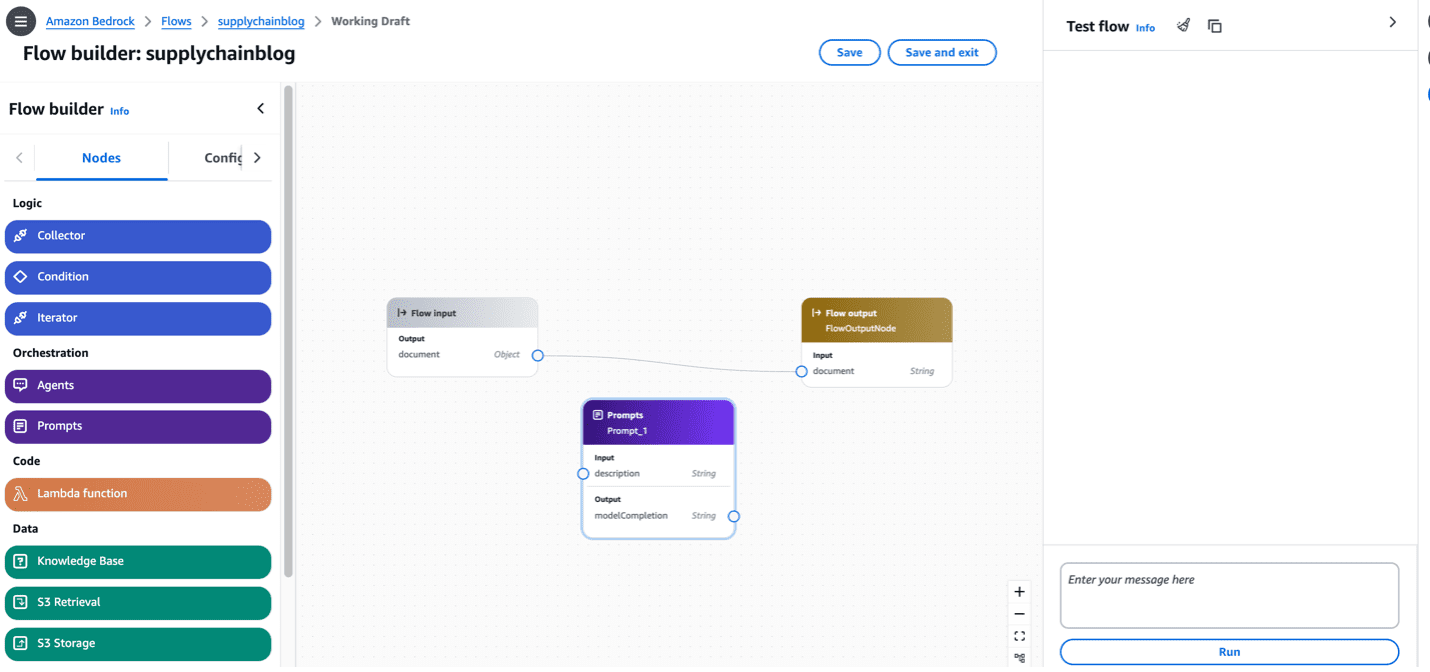This screenshot has width=1430, height=672.
Task: Switch to the Nodes tab
Action: tap(101, 158)
